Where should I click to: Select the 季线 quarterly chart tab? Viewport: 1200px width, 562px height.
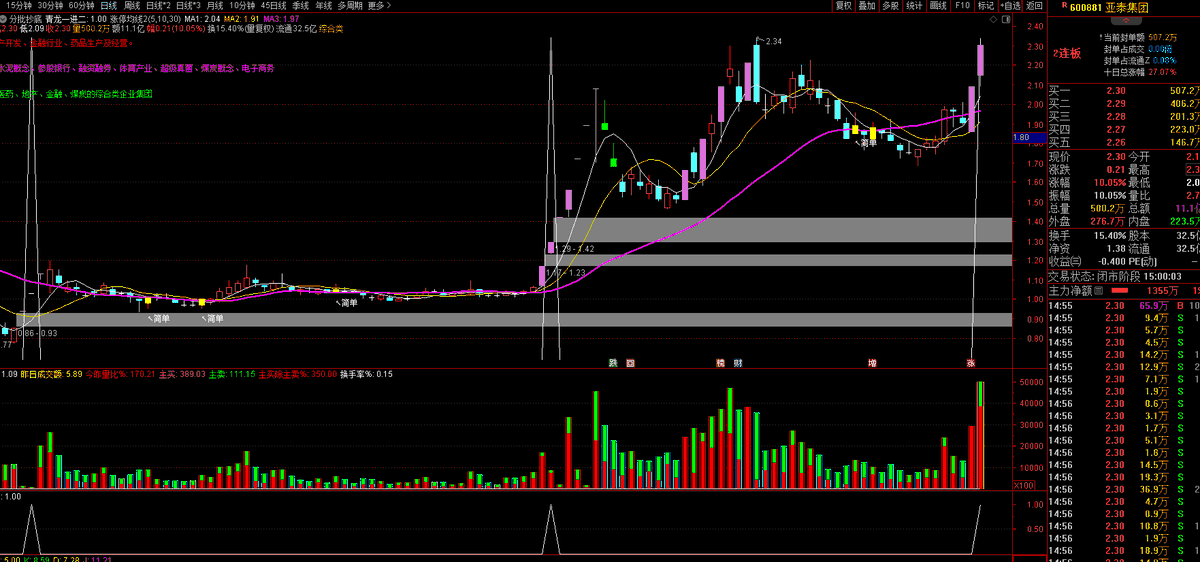pyautogui.click(x=300, y=5)
